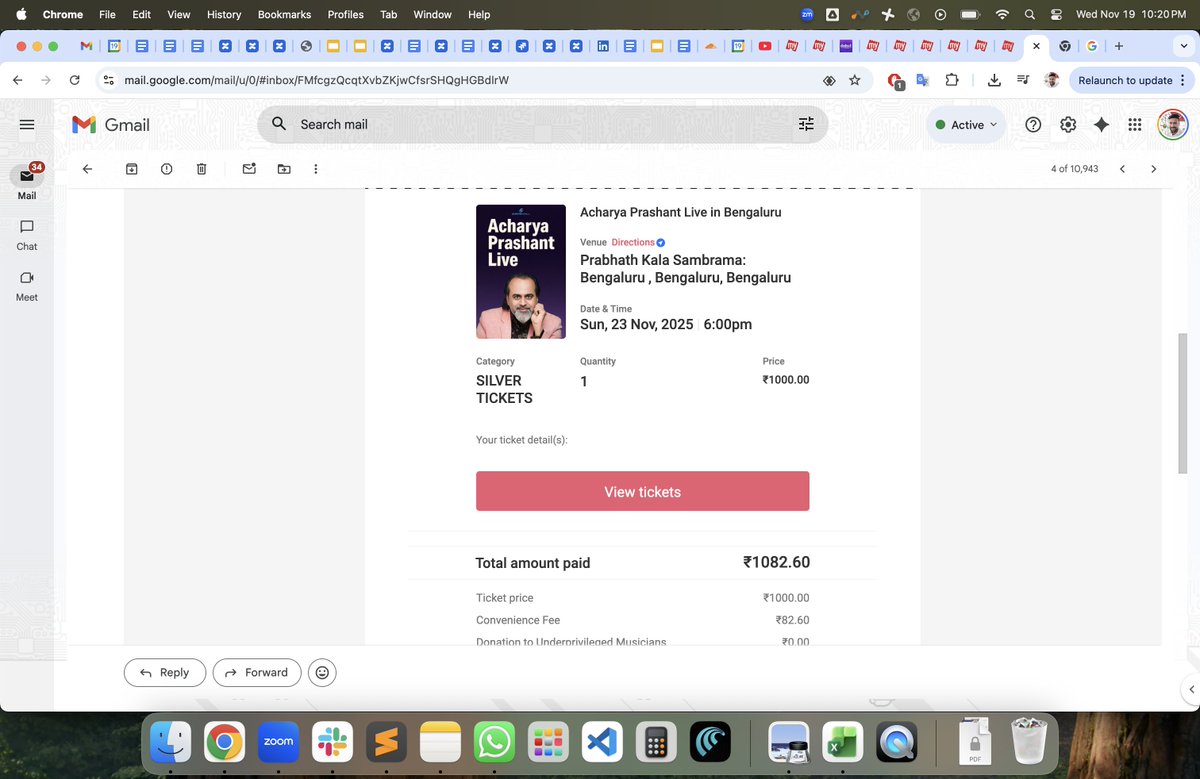Switch to the YouTube browser tab
This screenshot has width=1200, height=779.
(x=765, y=46)
